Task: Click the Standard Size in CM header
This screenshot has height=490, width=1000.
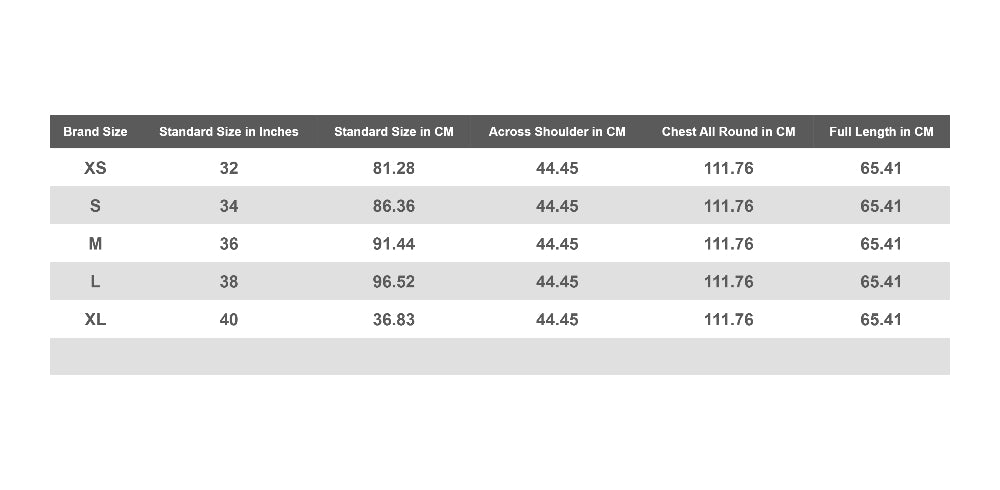Action: click(x=393, y=131)
